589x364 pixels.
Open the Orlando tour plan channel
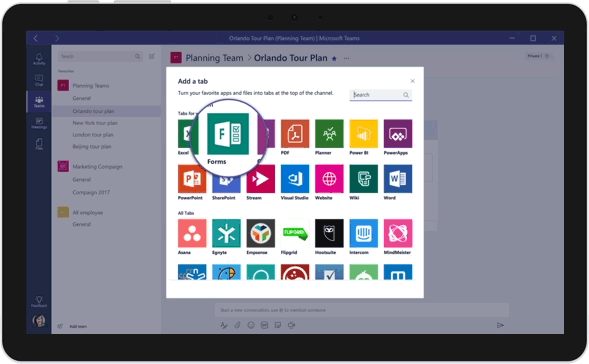106,111
